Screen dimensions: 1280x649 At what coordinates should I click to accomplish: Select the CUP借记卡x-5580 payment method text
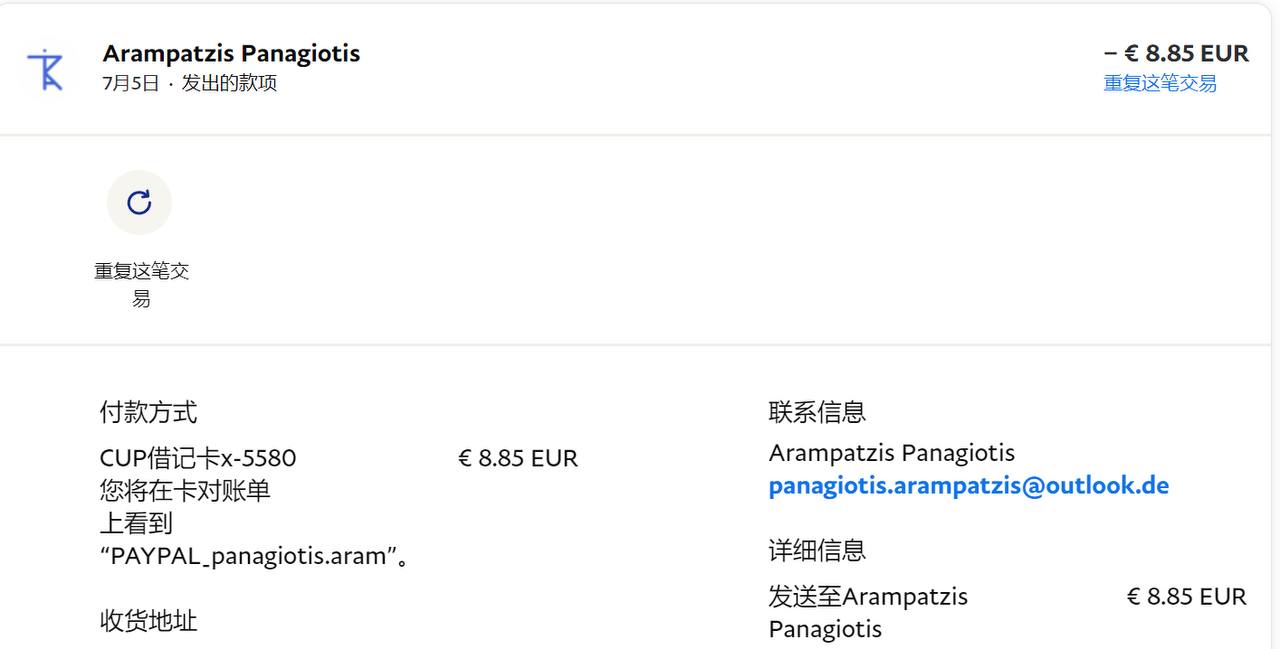pyautogui.click(x=198, y=458)
